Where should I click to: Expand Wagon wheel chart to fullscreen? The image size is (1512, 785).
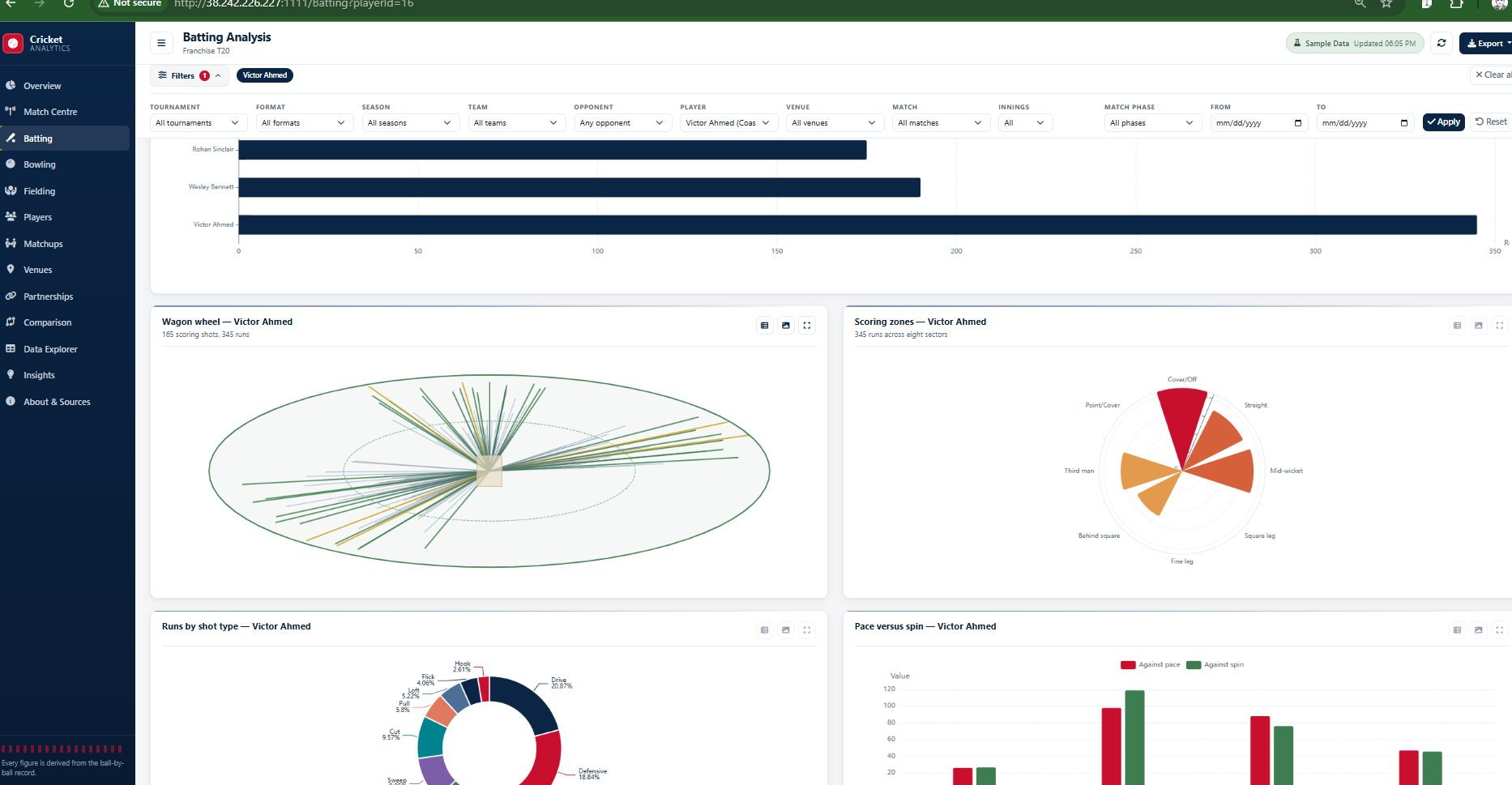pos(807,326)
